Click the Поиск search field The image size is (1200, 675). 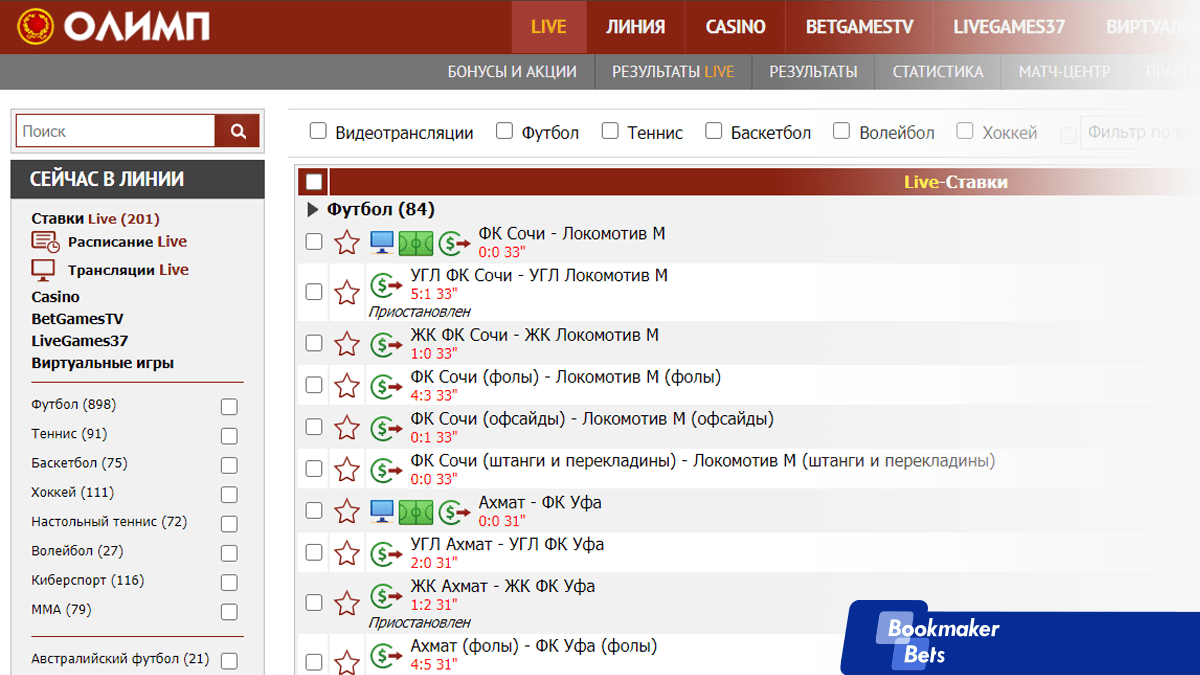point(116,131)
